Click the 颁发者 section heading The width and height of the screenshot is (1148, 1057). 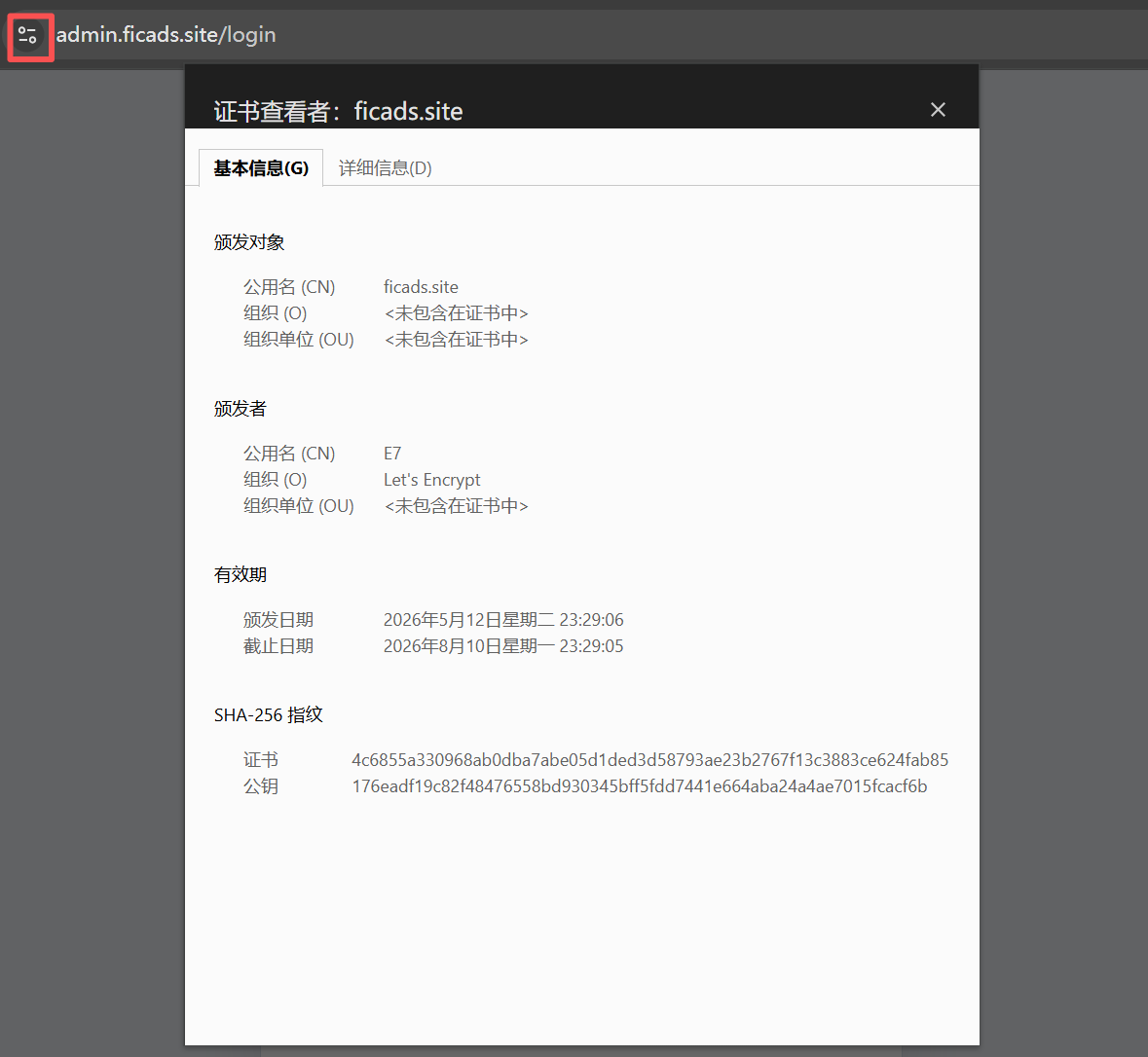pos(241,409)
